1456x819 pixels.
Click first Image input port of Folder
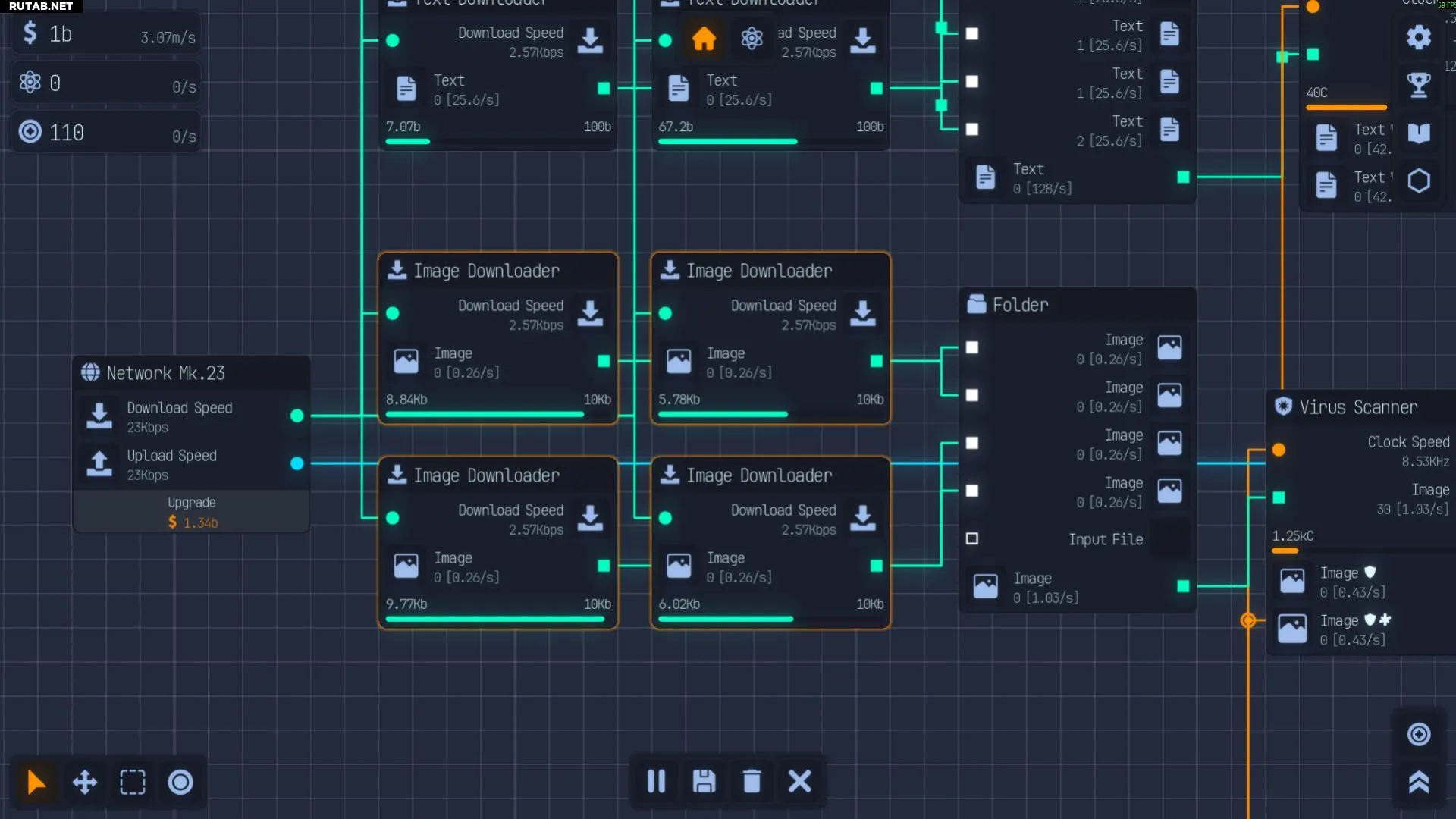coord(972,347)
